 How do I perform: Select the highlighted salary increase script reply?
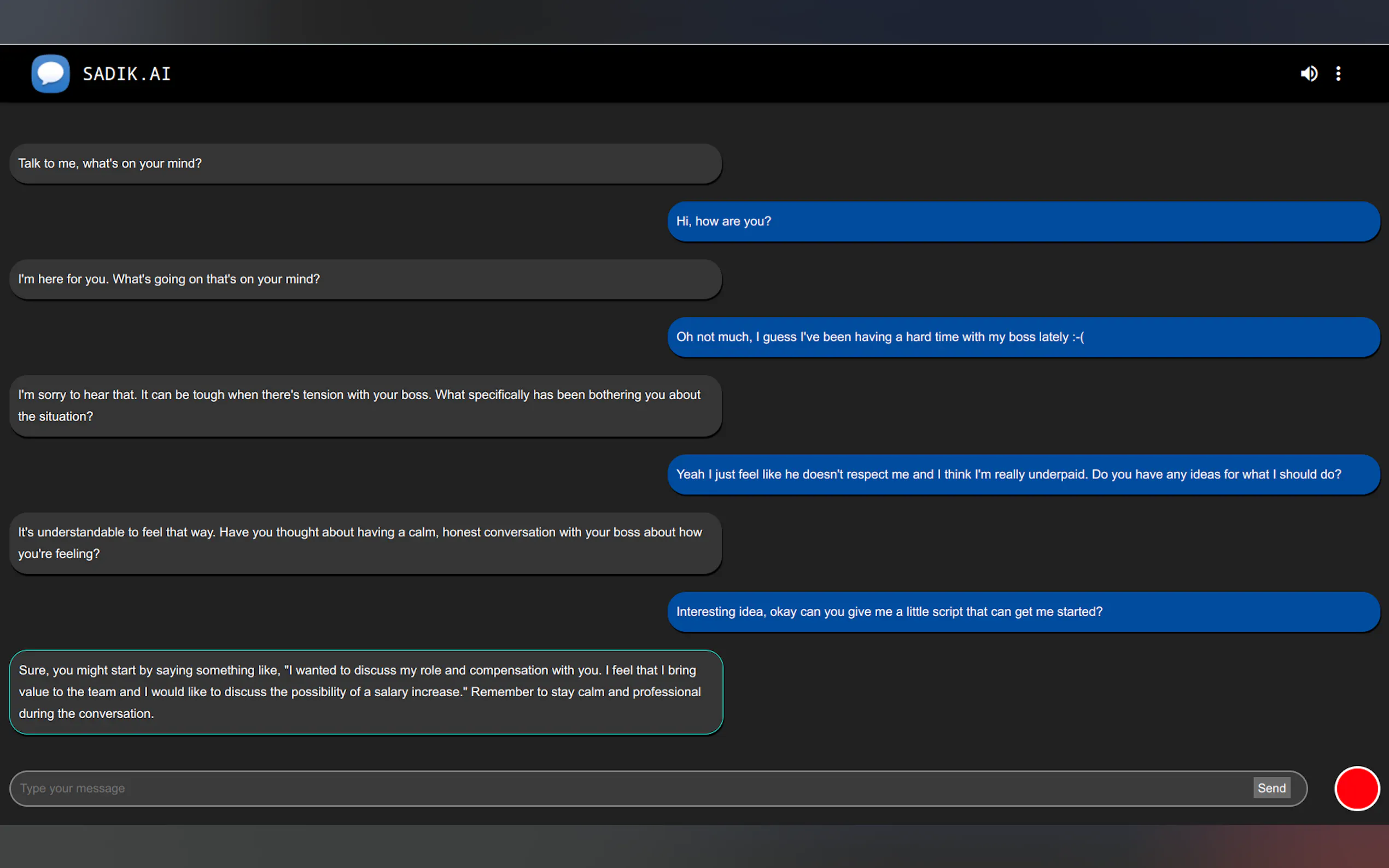point(365,691)
